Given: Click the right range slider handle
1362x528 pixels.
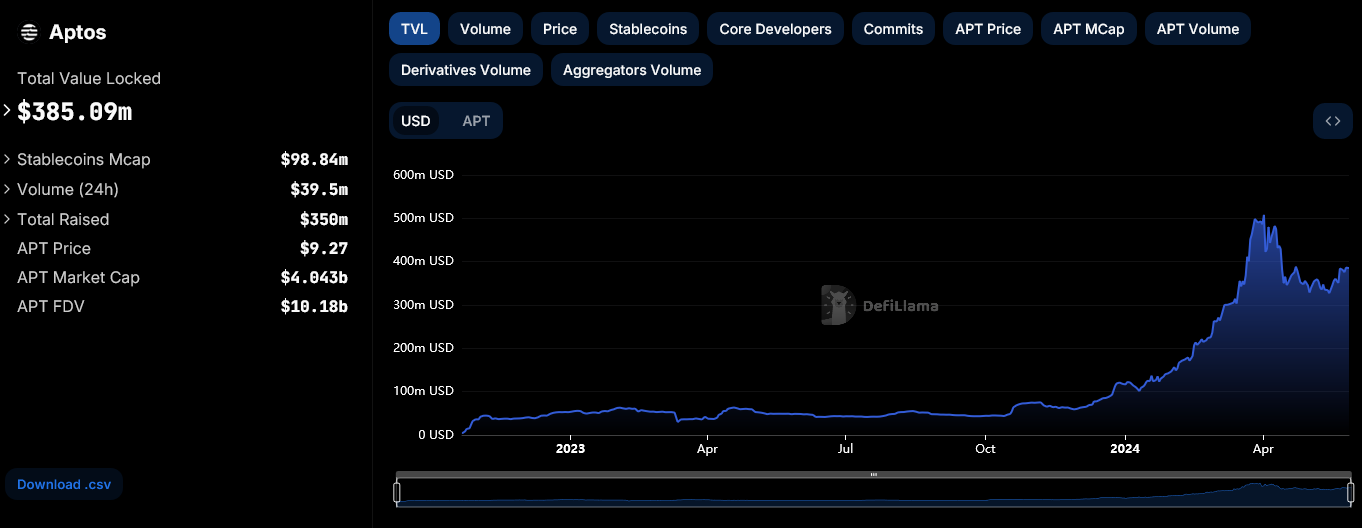Looking at the screenshot, I should [1350, 492].
